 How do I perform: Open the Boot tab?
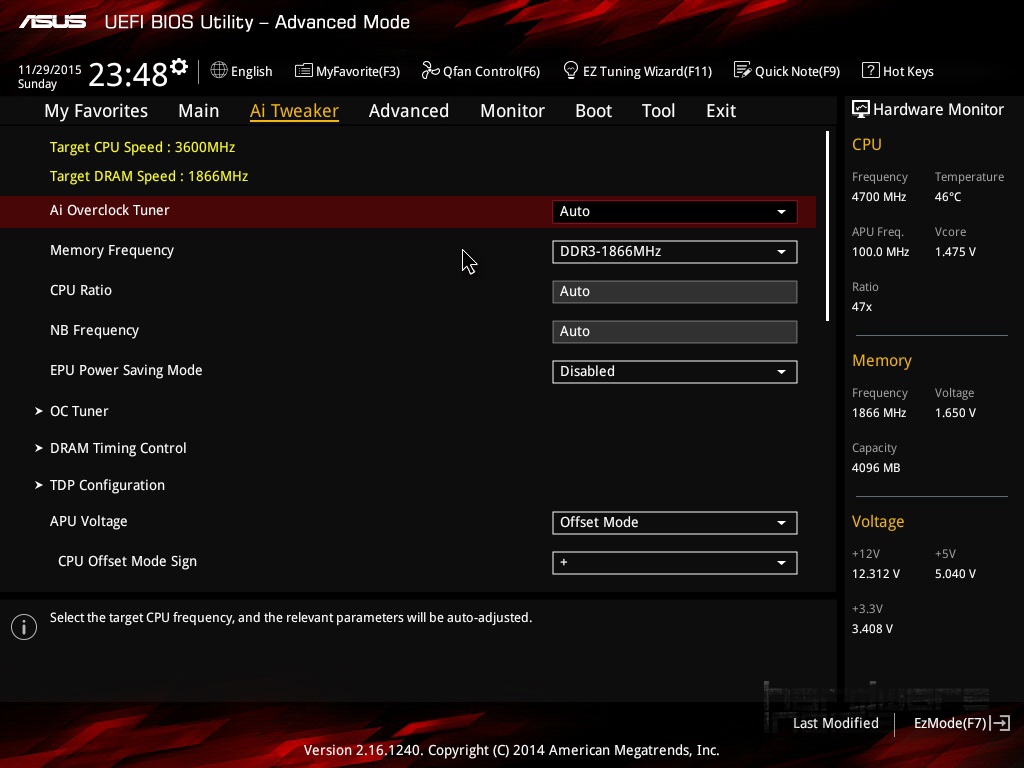point(594,111)
